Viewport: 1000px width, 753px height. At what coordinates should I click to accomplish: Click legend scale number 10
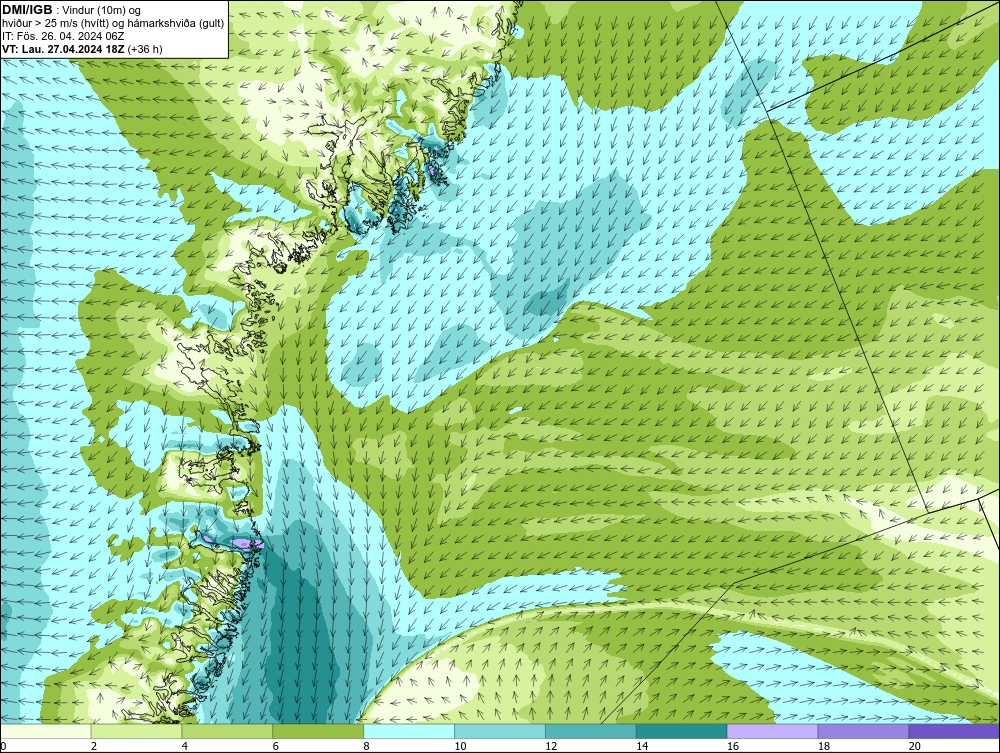(460, 746)
